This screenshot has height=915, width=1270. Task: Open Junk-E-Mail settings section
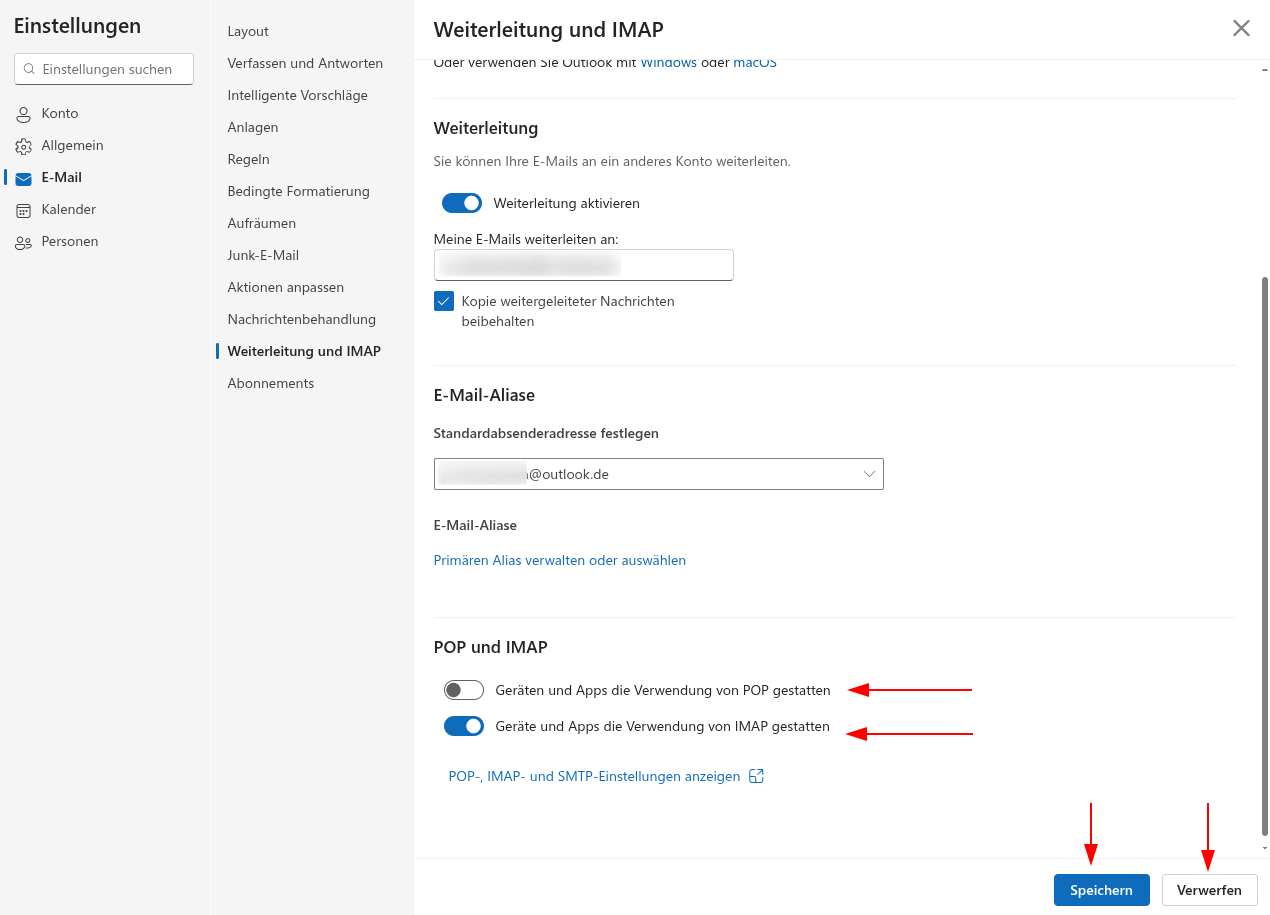(263, 255)
